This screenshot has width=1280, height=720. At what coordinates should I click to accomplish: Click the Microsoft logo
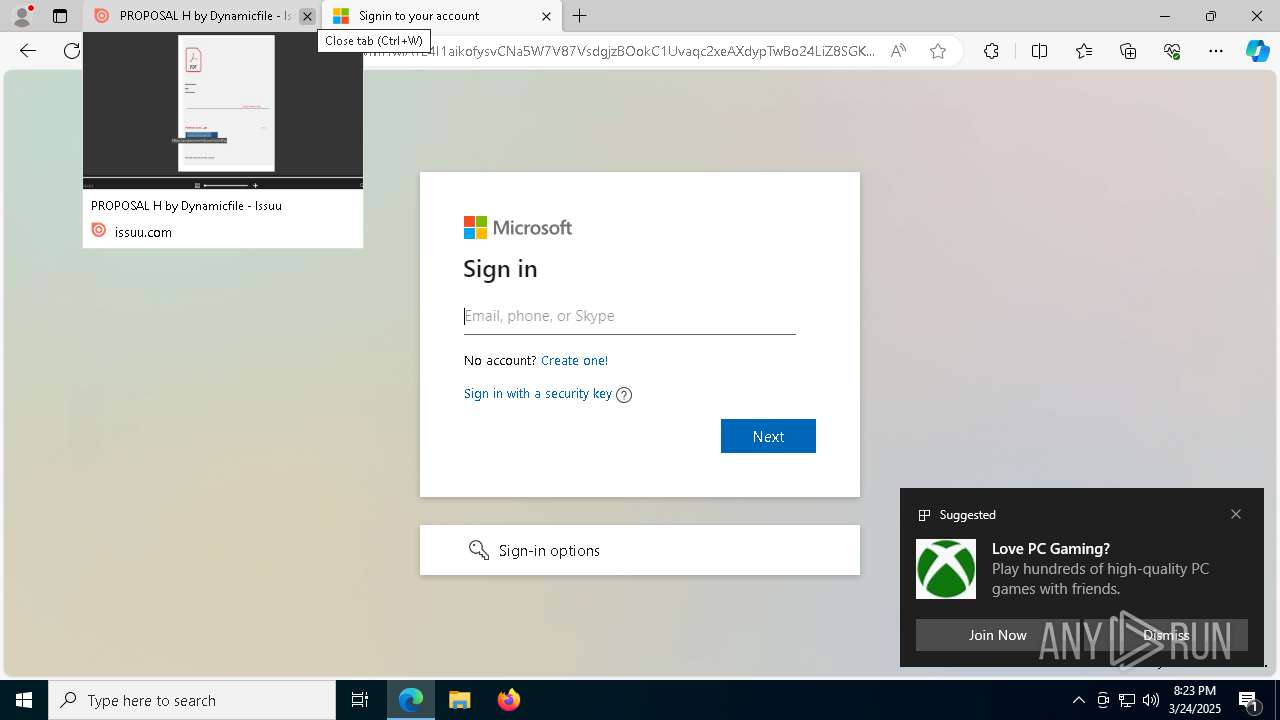(x=518, y=228)
